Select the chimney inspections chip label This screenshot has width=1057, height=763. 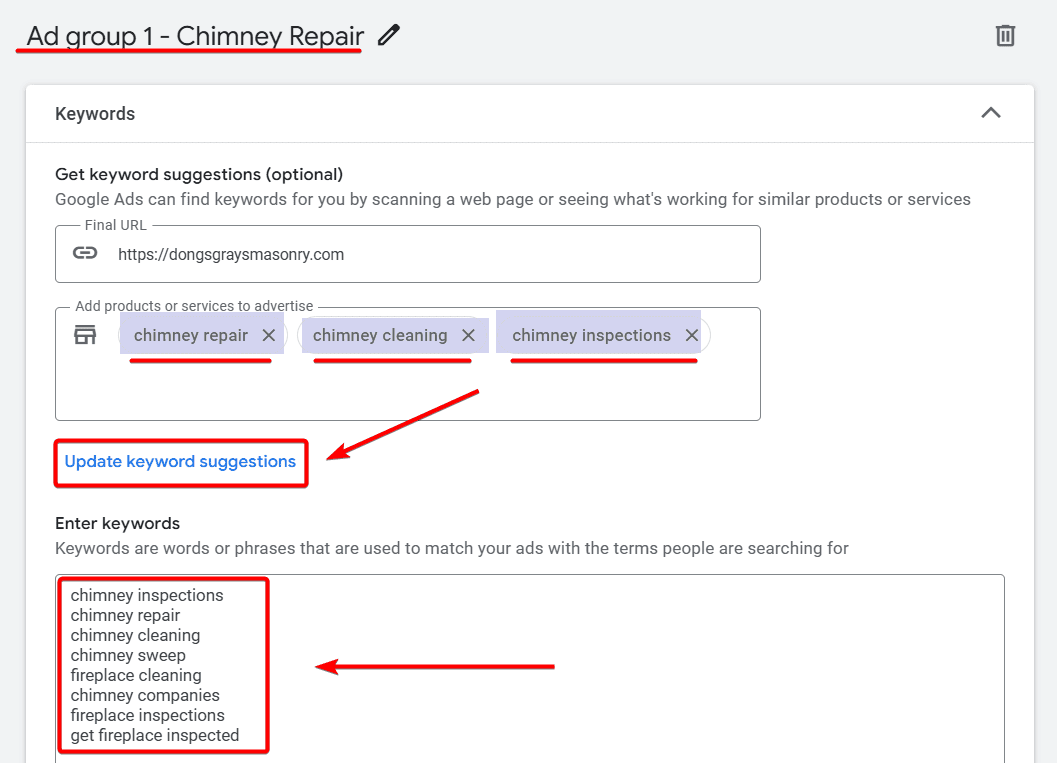591,335
